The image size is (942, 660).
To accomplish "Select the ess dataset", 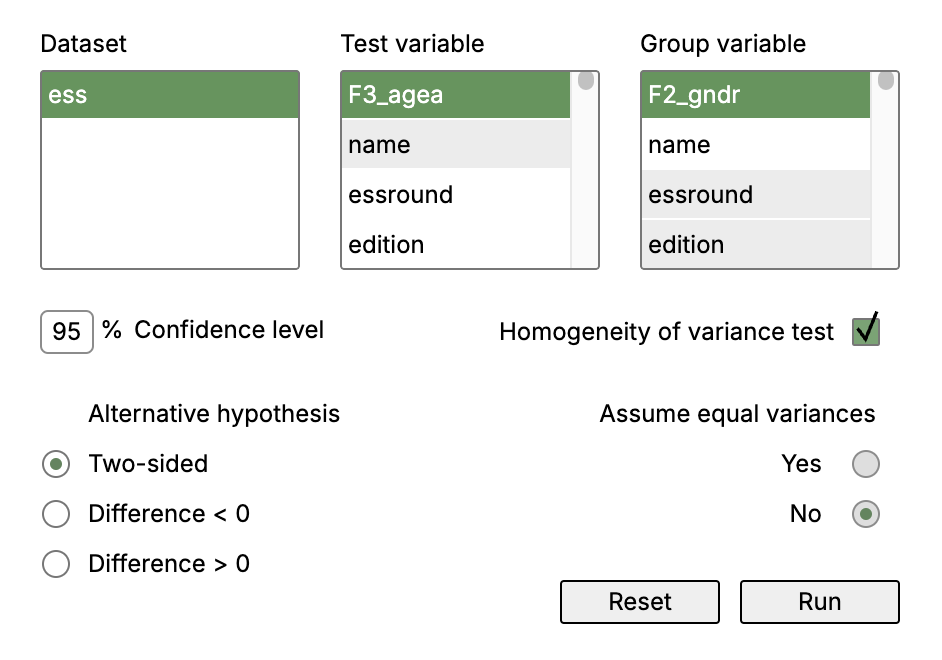I will [170, 95].
